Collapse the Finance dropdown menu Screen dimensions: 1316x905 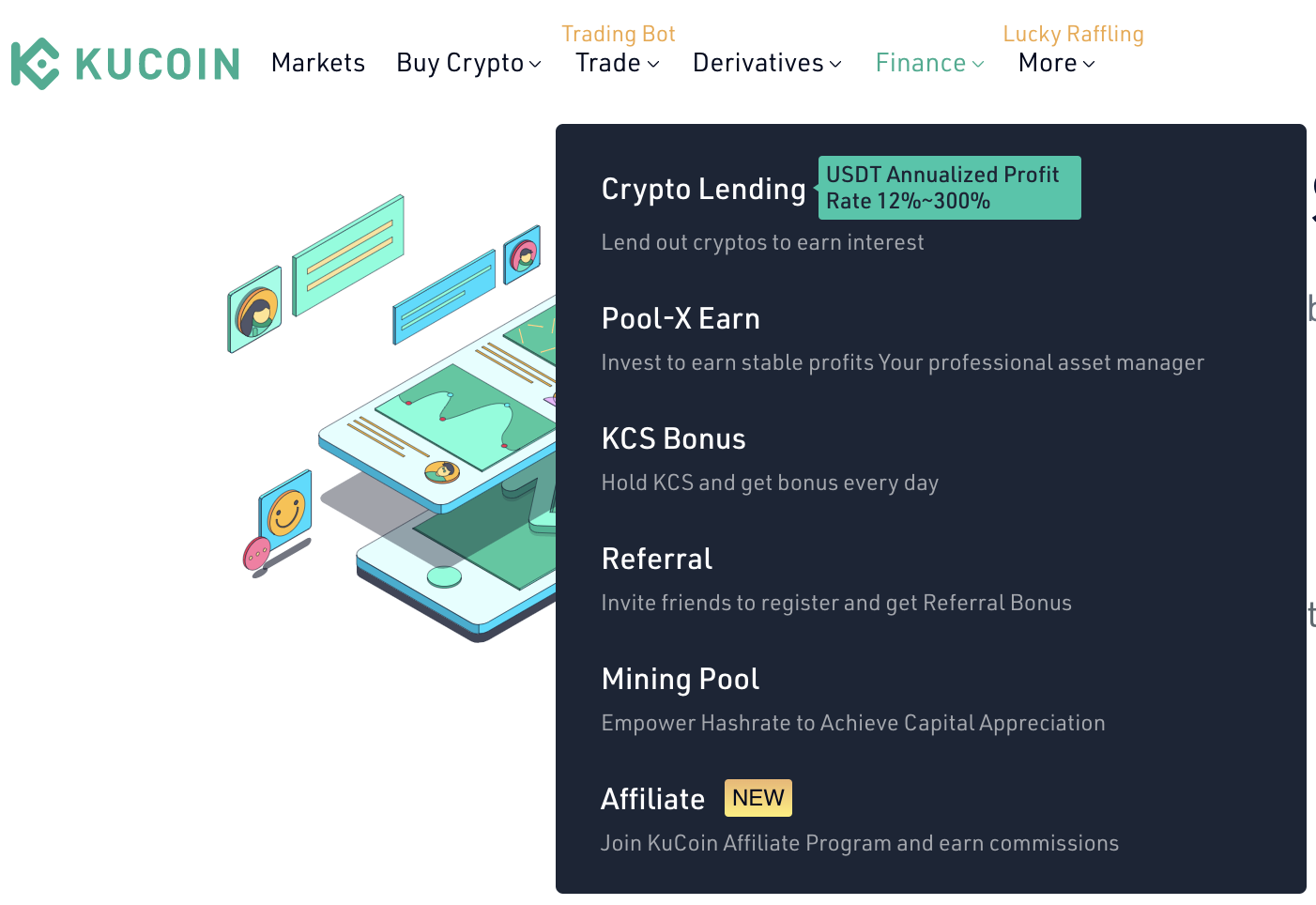pyautogui.click(x=929, y=63)
